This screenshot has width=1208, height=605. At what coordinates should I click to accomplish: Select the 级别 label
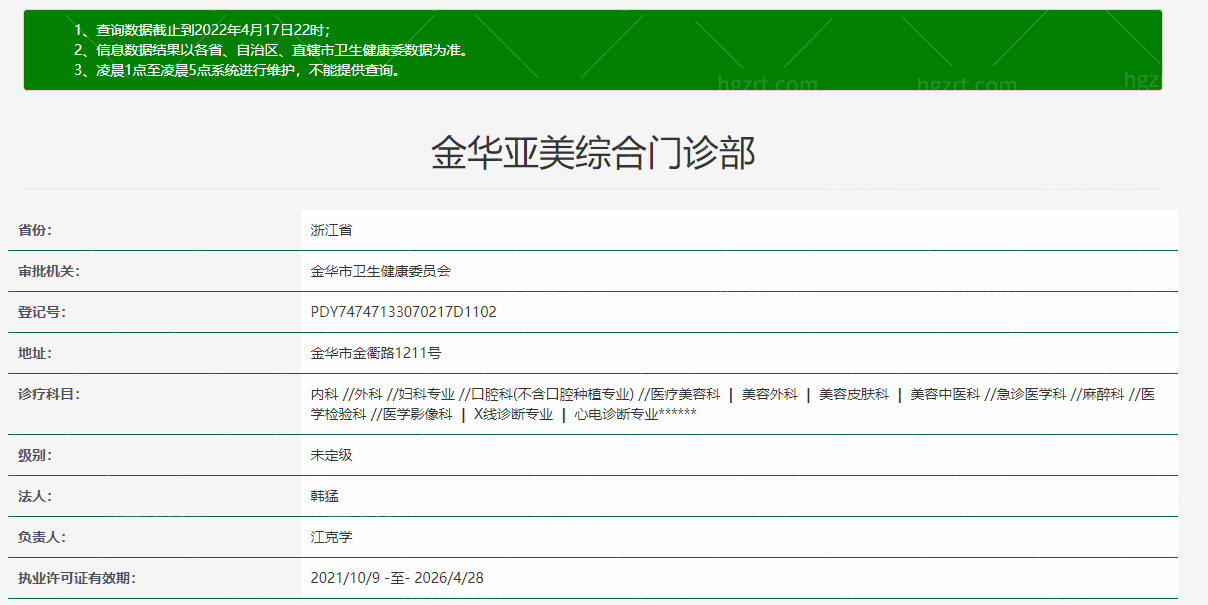point(35,455)
